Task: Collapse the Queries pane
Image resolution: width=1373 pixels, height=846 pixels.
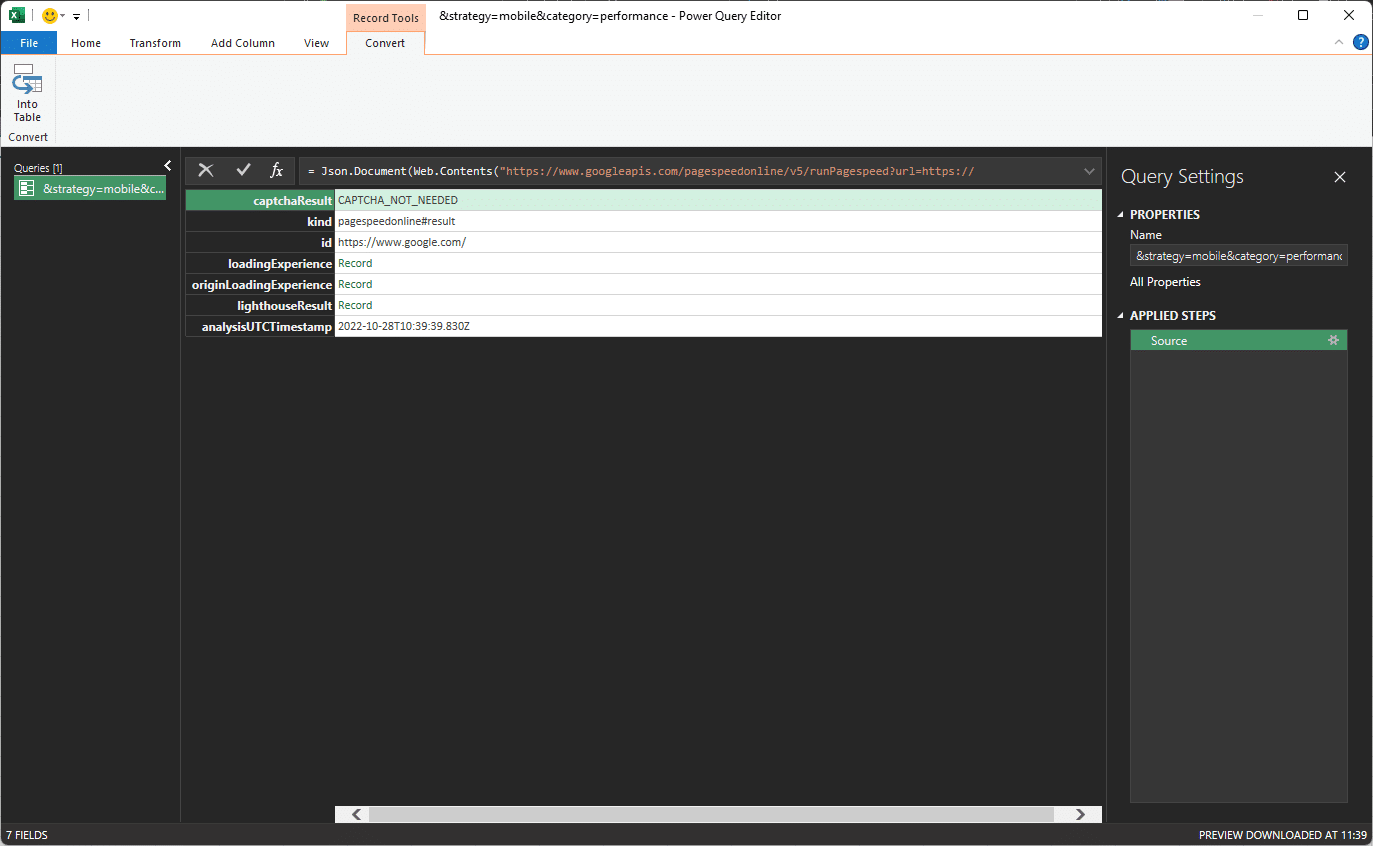Action: [167, 165]
